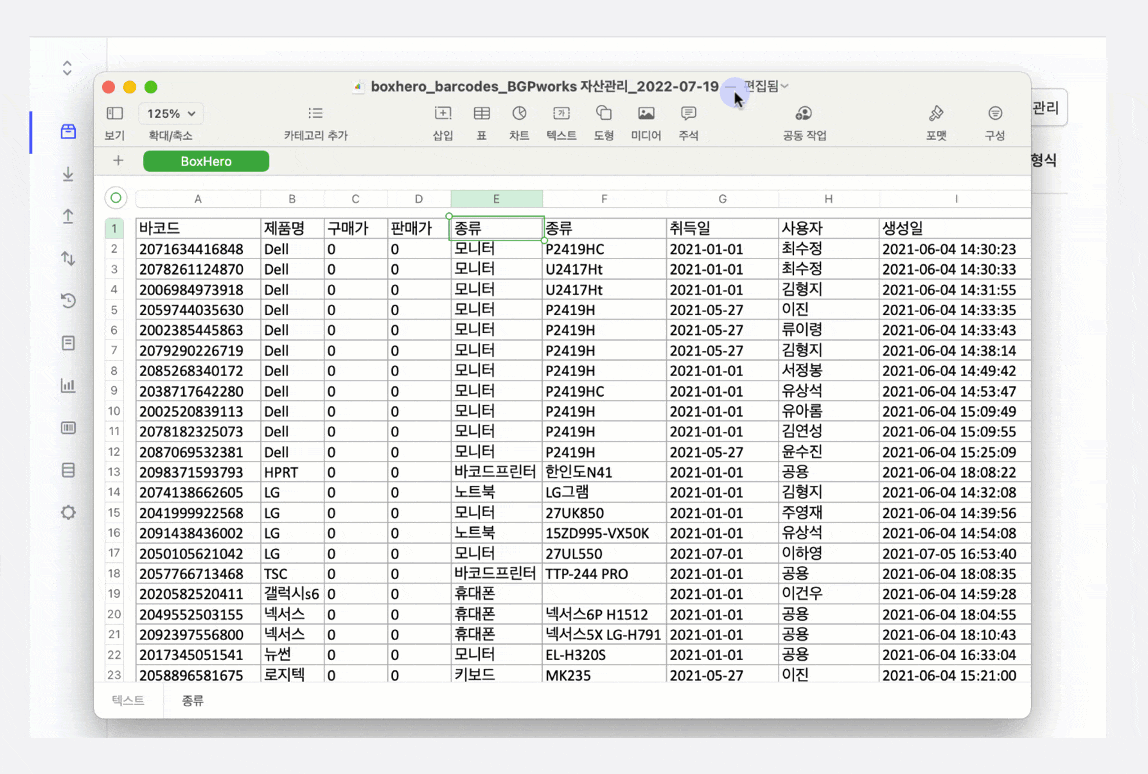Click the Add Category list icon
The image size is (1148, 774).
316,113
